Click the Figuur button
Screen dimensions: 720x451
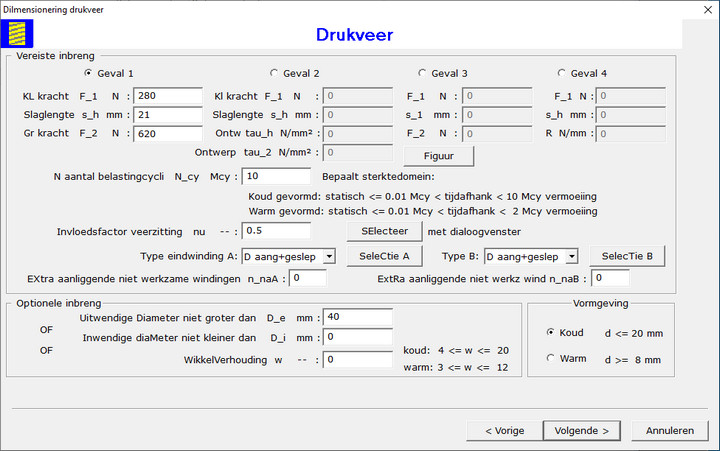point(439,156)
